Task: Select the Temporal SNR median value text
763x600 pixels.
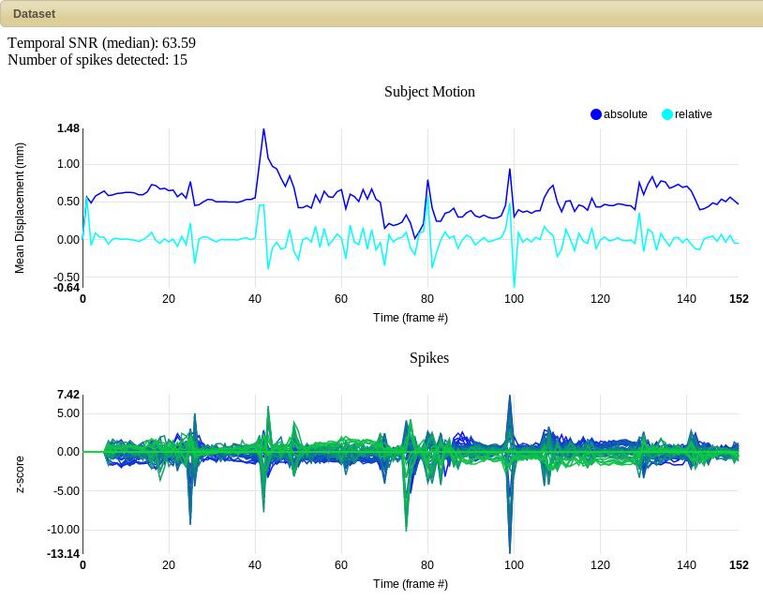Action: pos(102,43)
